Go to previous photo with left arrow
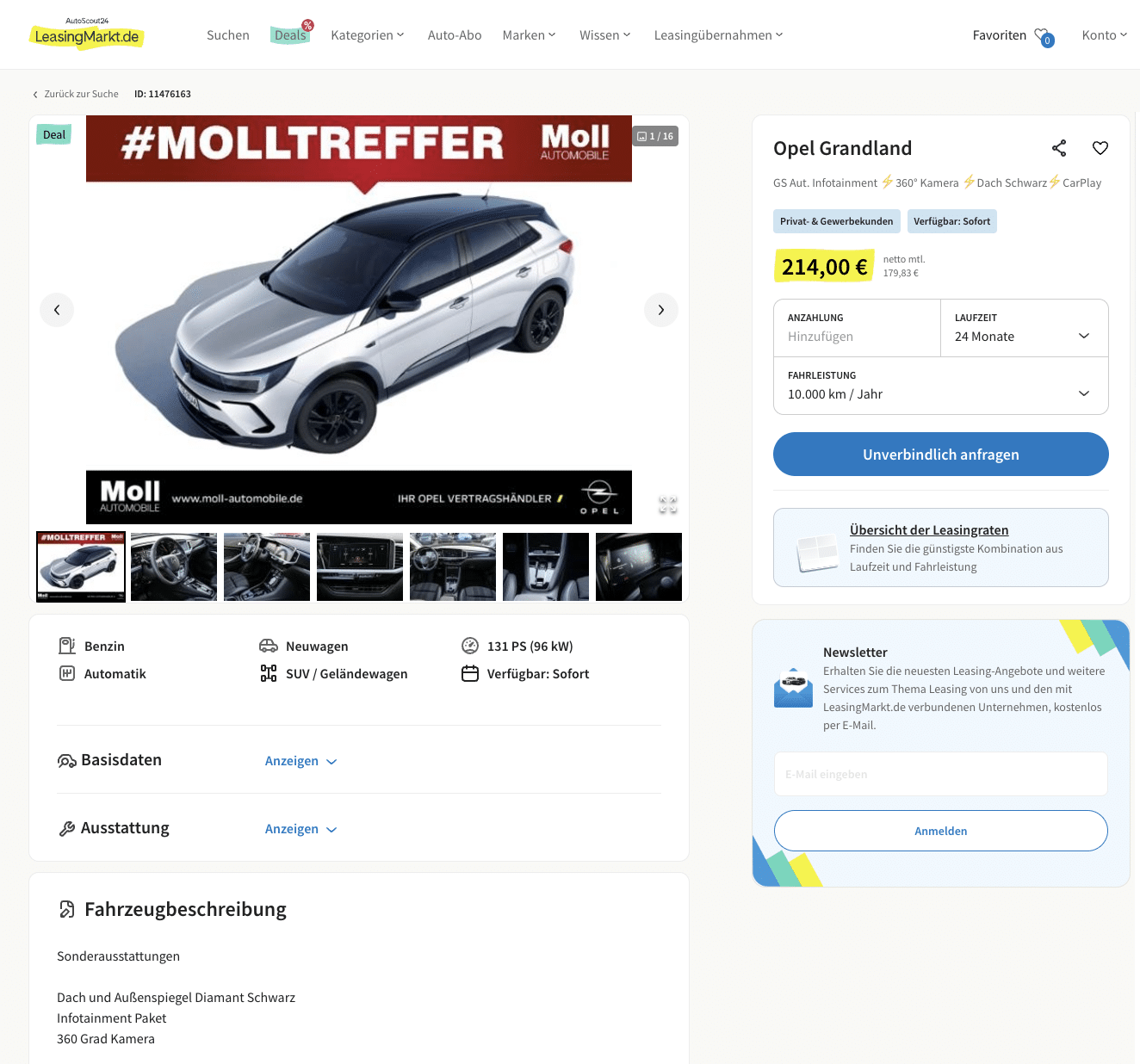1140x1064 pixels. click(57, 310)
